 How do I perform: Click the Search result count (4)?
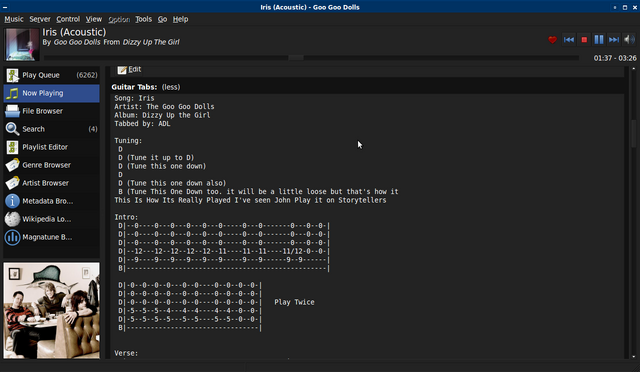pyautogui.click(x=93, y=129)
